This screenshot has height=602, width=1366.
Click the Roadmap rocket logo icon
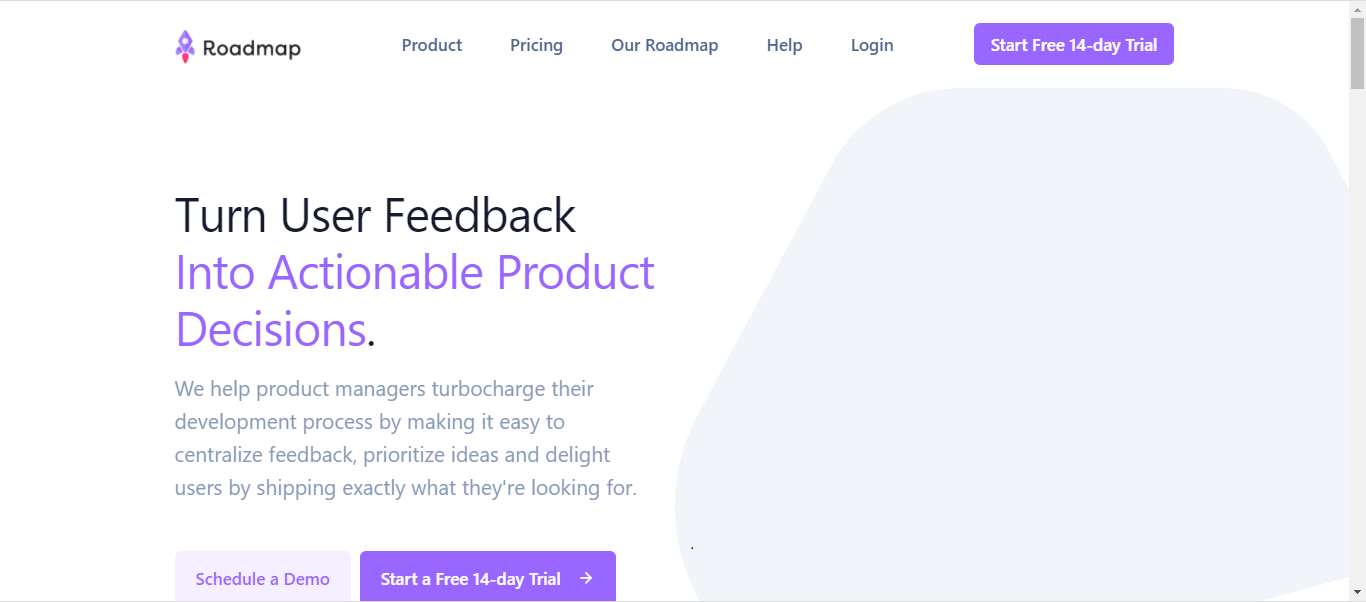[x=184, y=44]
